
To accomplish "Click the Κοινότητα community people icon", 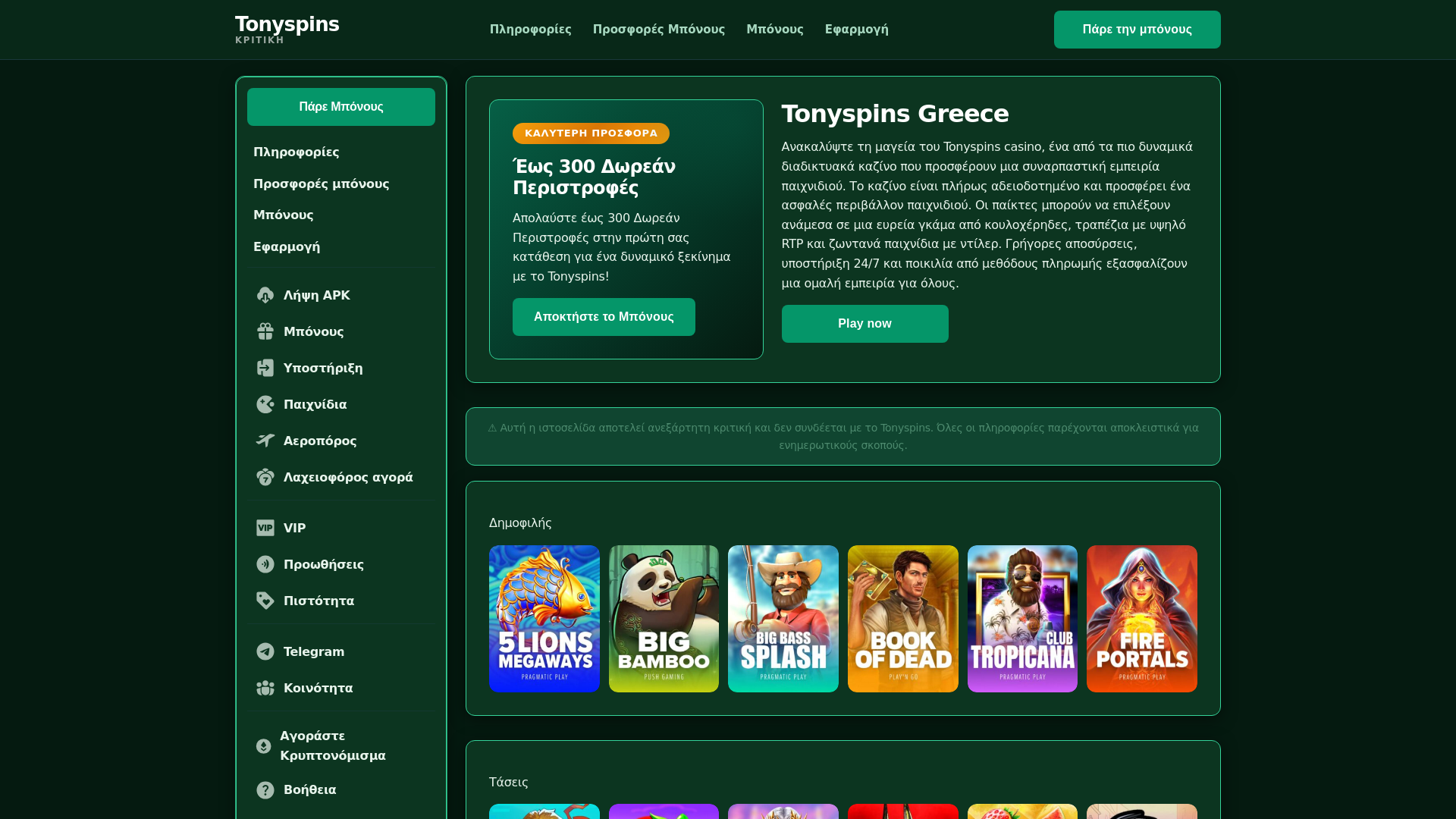I will [x=265, y=688].
